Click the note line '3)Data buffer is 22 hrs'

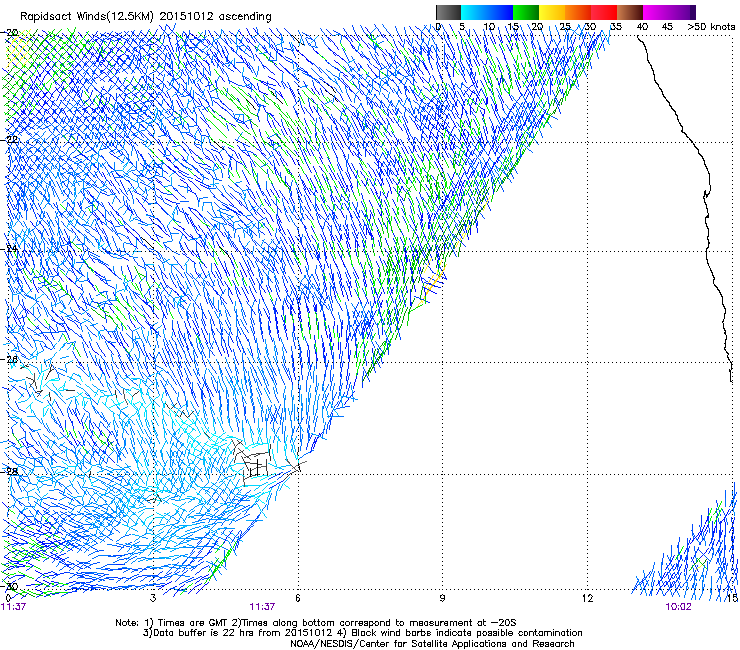[362, 633]
